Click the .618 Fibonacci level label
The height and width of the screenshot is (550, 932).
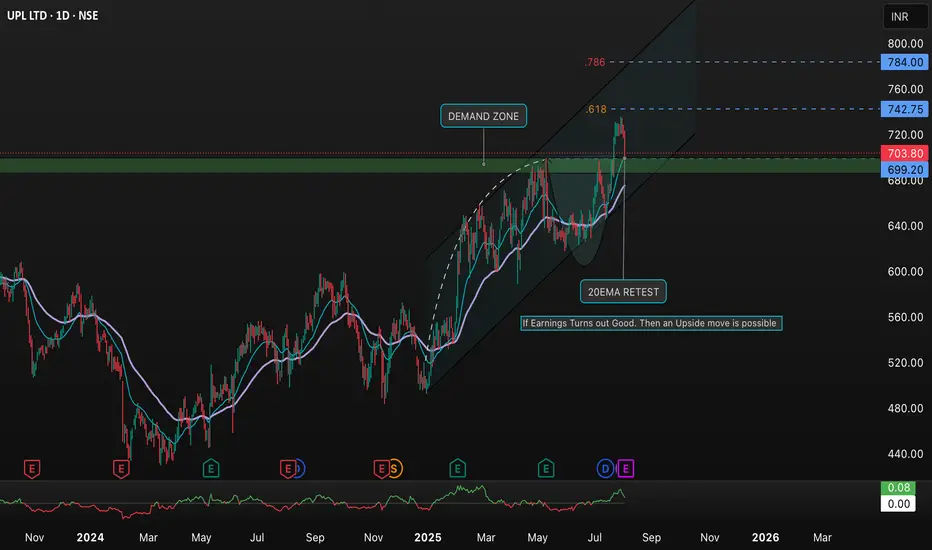pos(596,109)
